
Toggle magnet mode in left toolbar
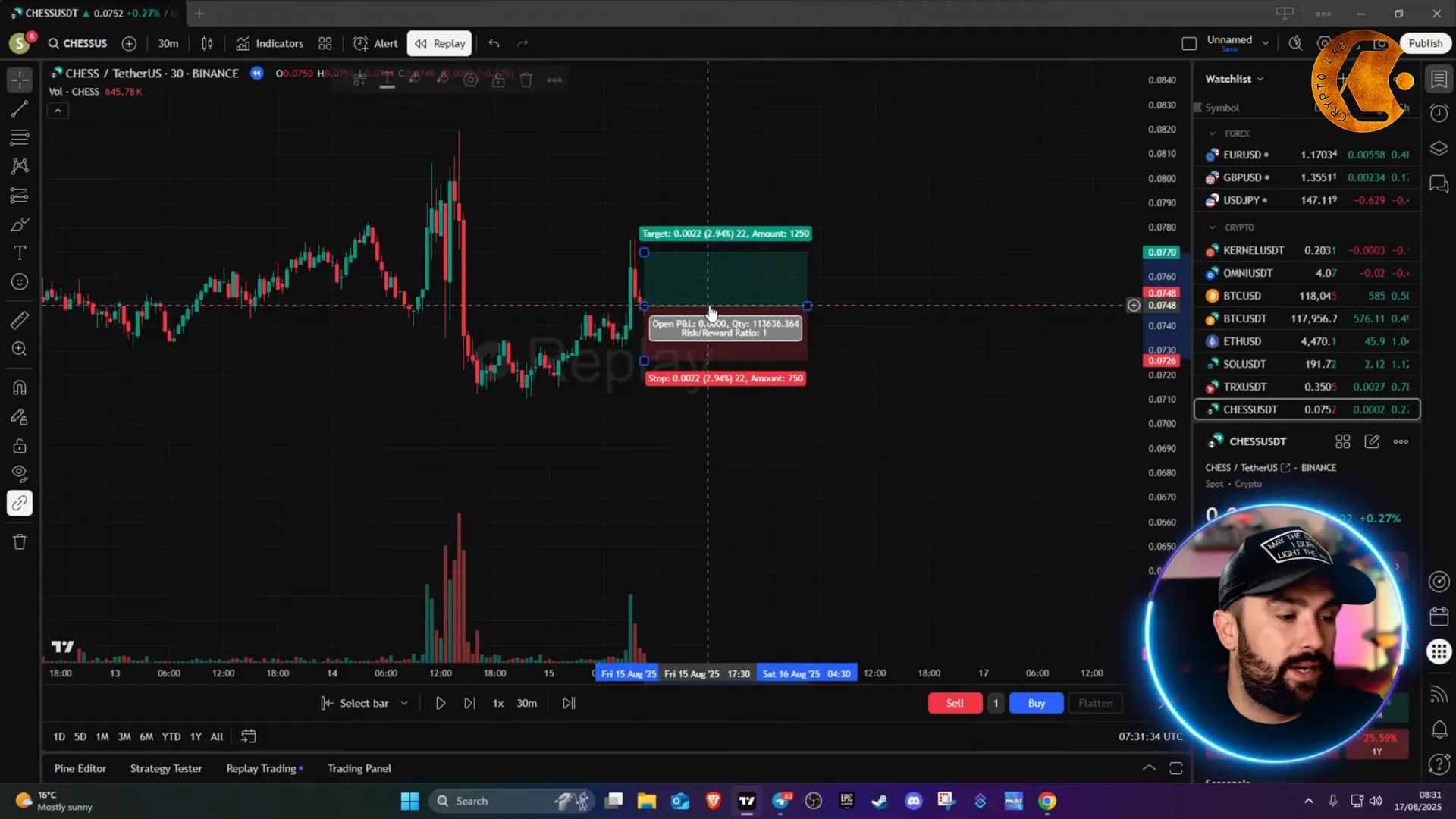click(20, 388)
